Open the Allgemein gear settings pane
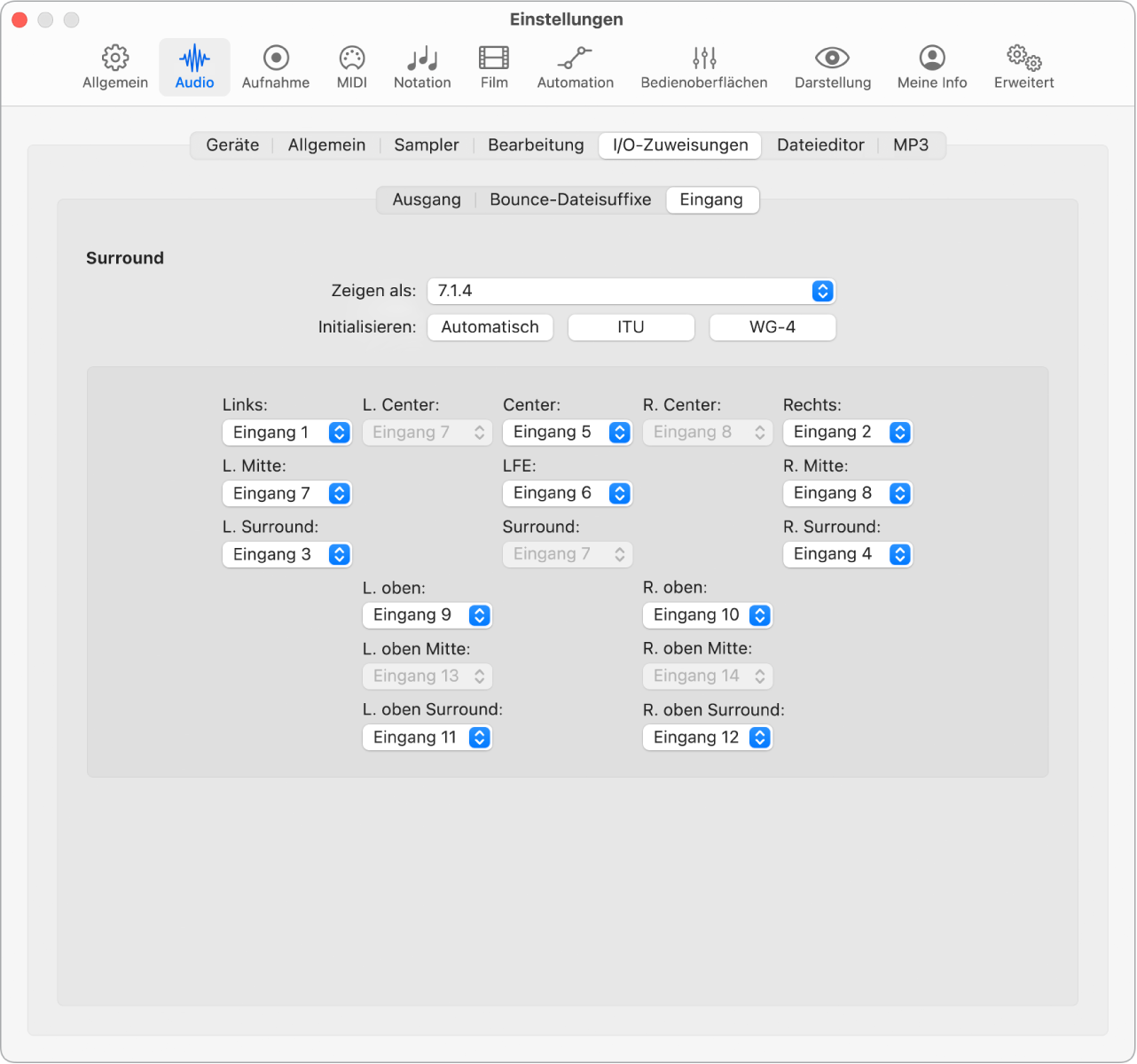The width and height of the screenshot is (1137, 1064). coord(115,67)
